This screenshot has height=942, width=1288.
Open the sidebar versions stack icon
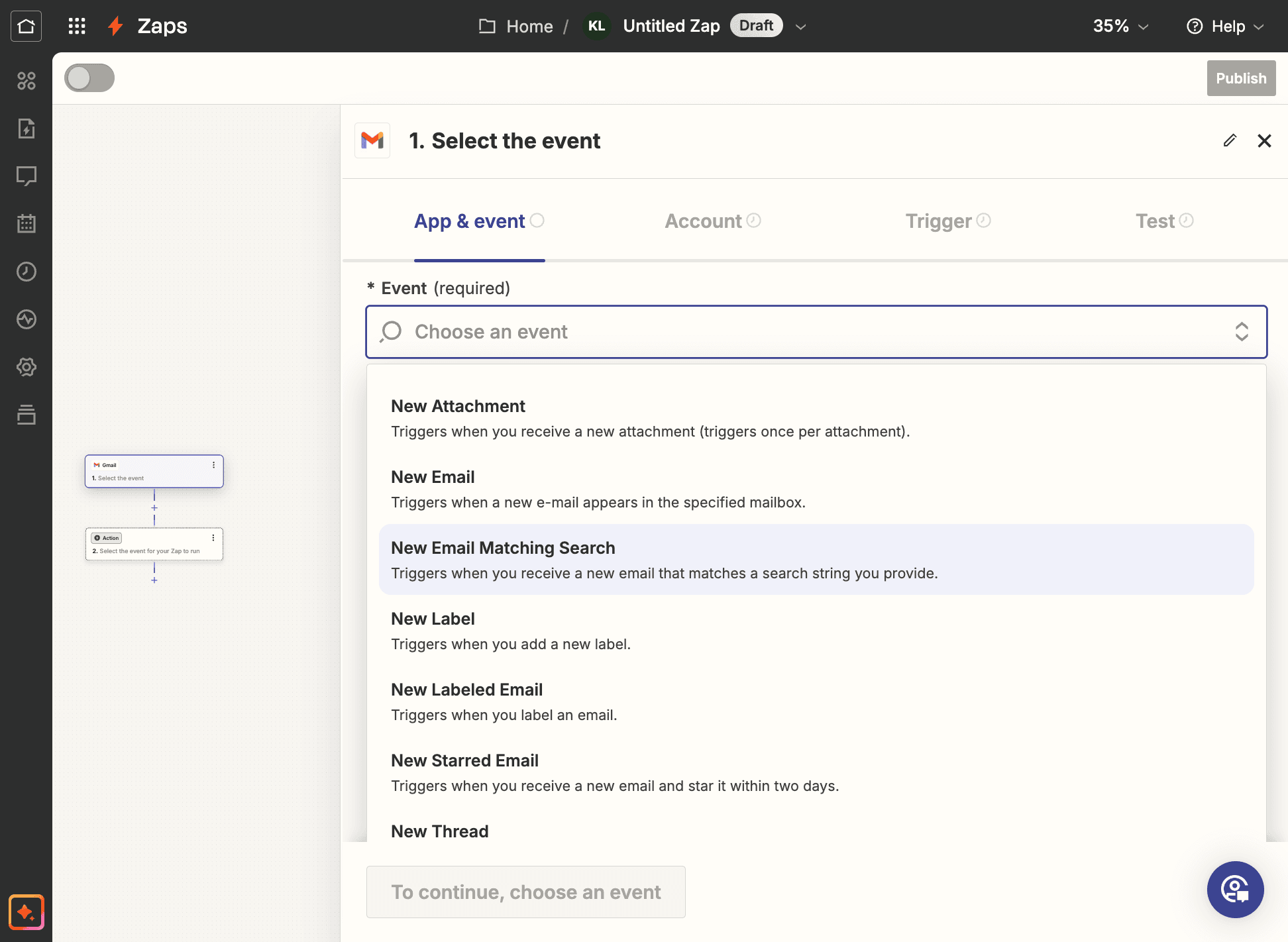[x=27, y=415]
